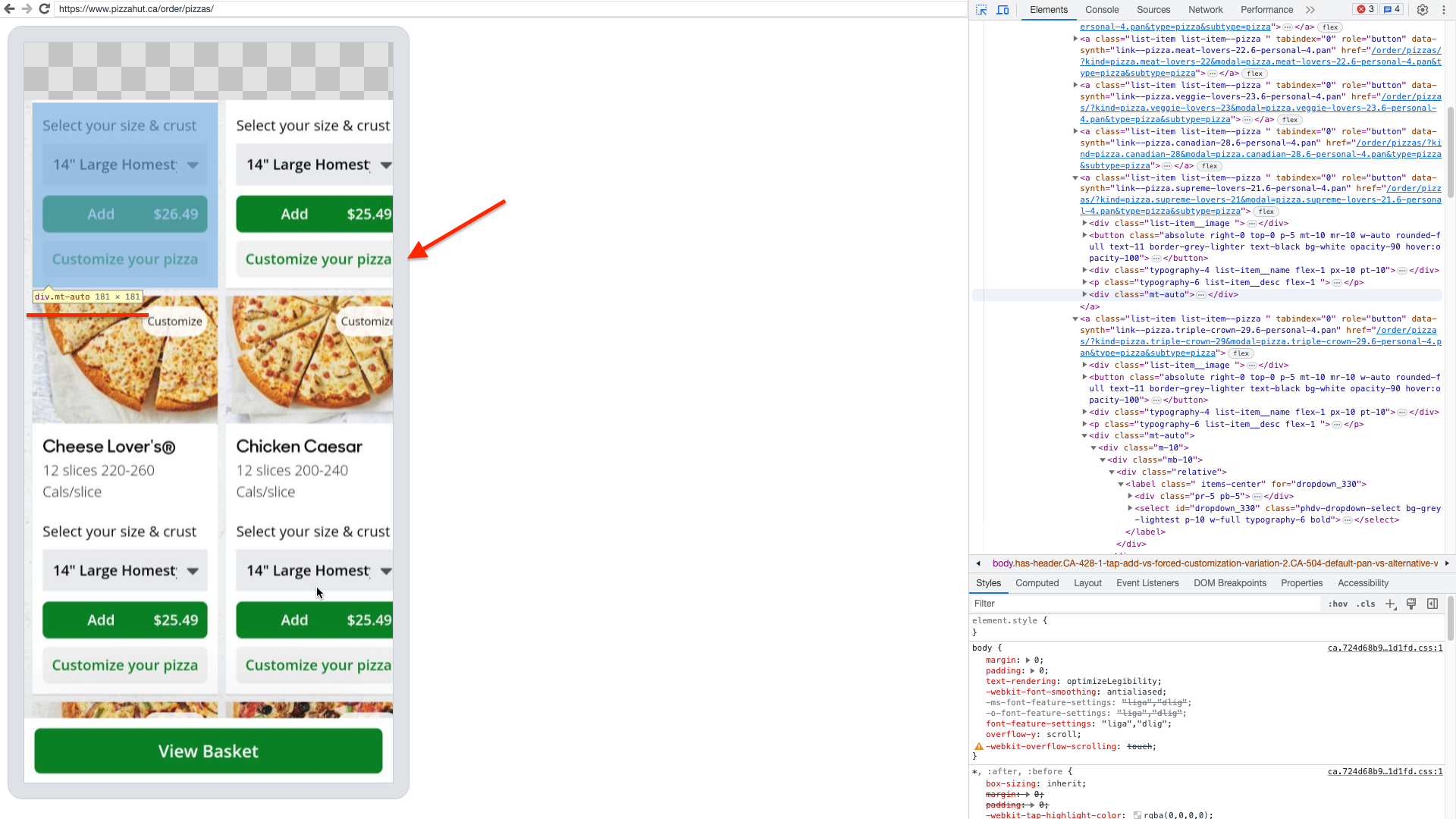Viewport: 1456px width, 819px height.
Task: Click the flex badge on the triple-crown anchor
Action: (1241, 353)
